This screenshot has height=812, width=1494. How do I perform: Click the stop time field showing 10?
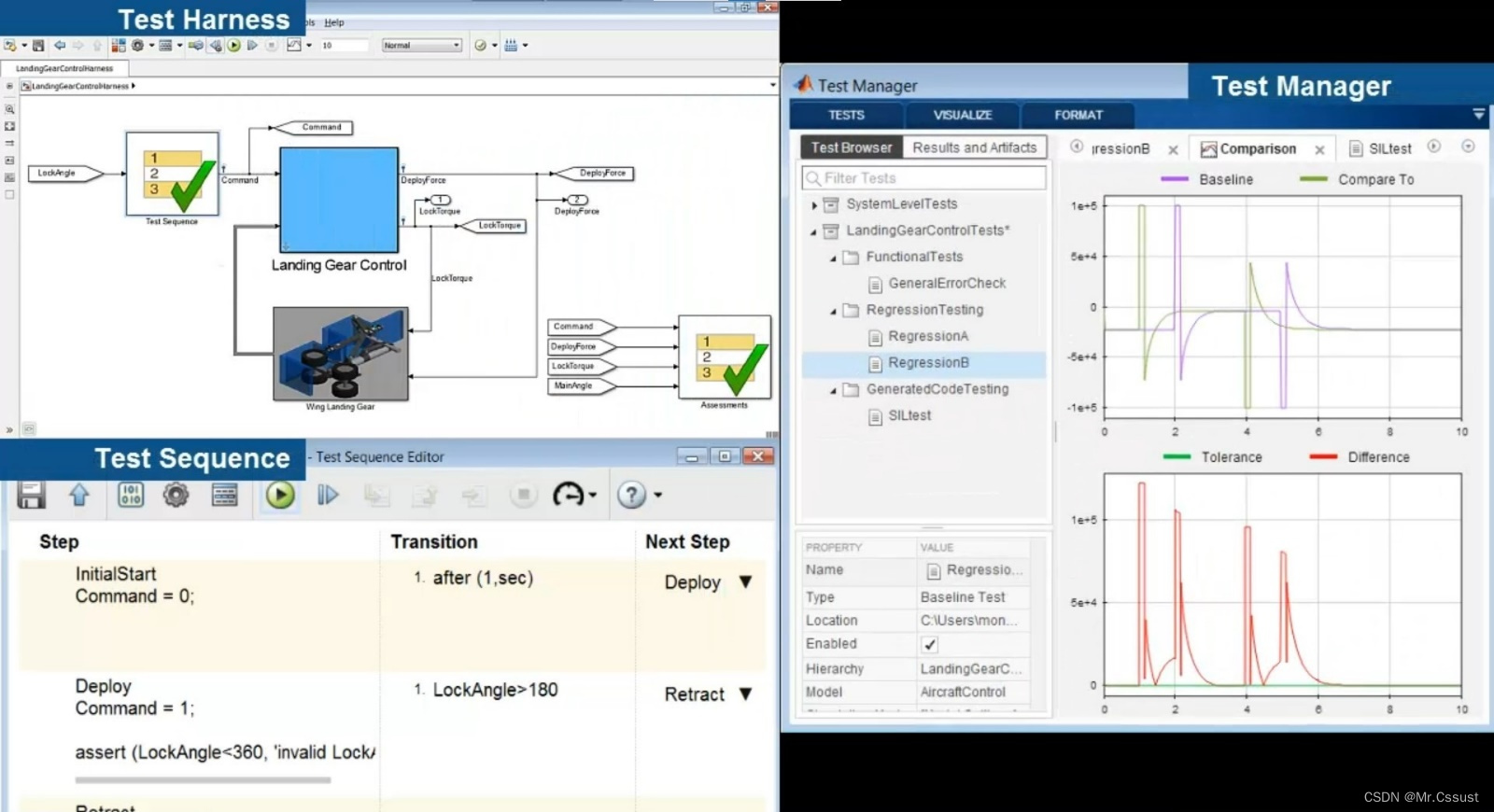point(344,45)
